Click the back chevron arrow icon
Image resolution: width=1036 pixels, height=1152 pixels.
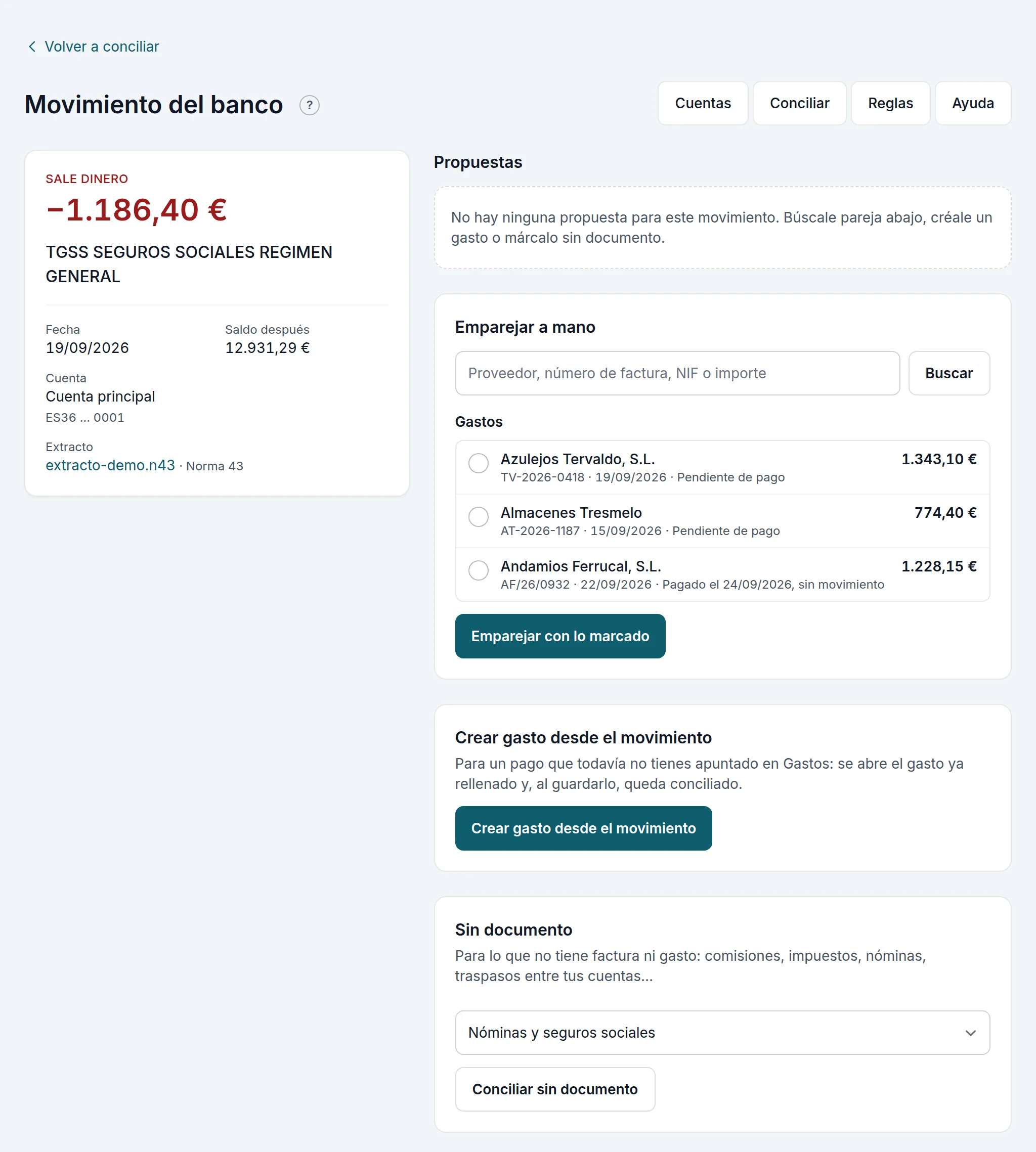pos(32,47)
